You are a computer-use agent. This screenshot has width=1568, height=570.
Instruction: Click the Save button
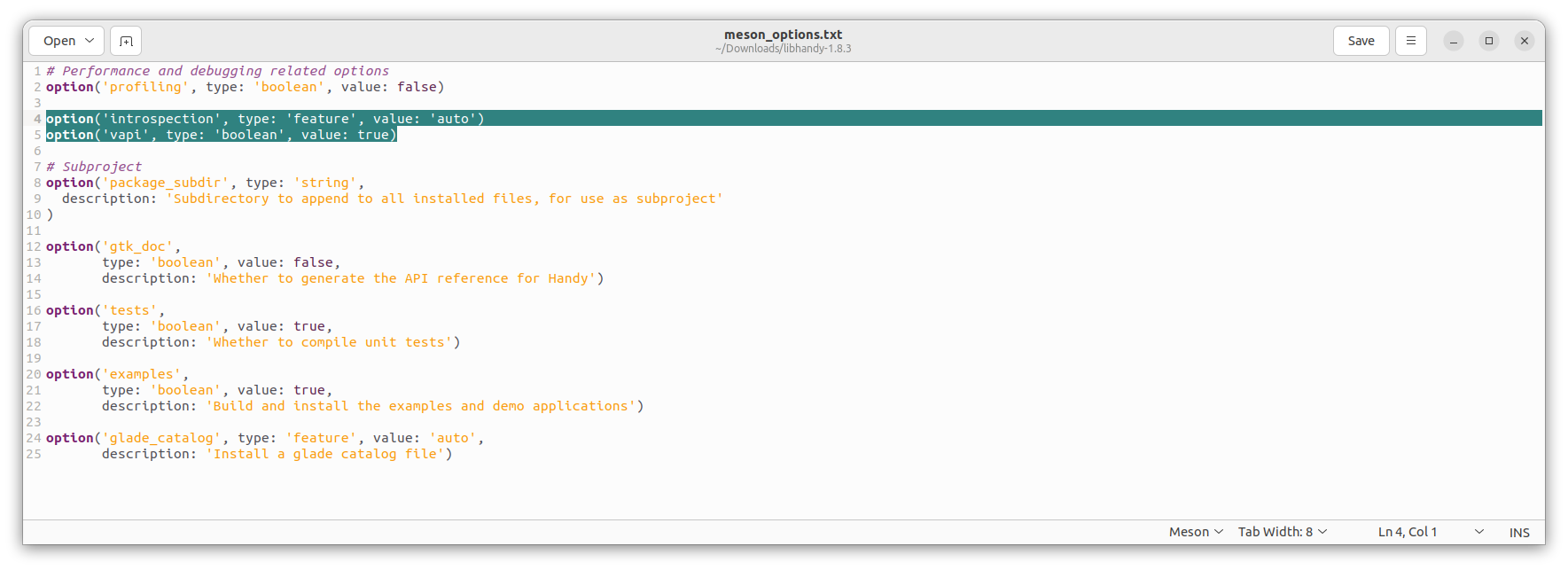click(x=1361, y=41)
